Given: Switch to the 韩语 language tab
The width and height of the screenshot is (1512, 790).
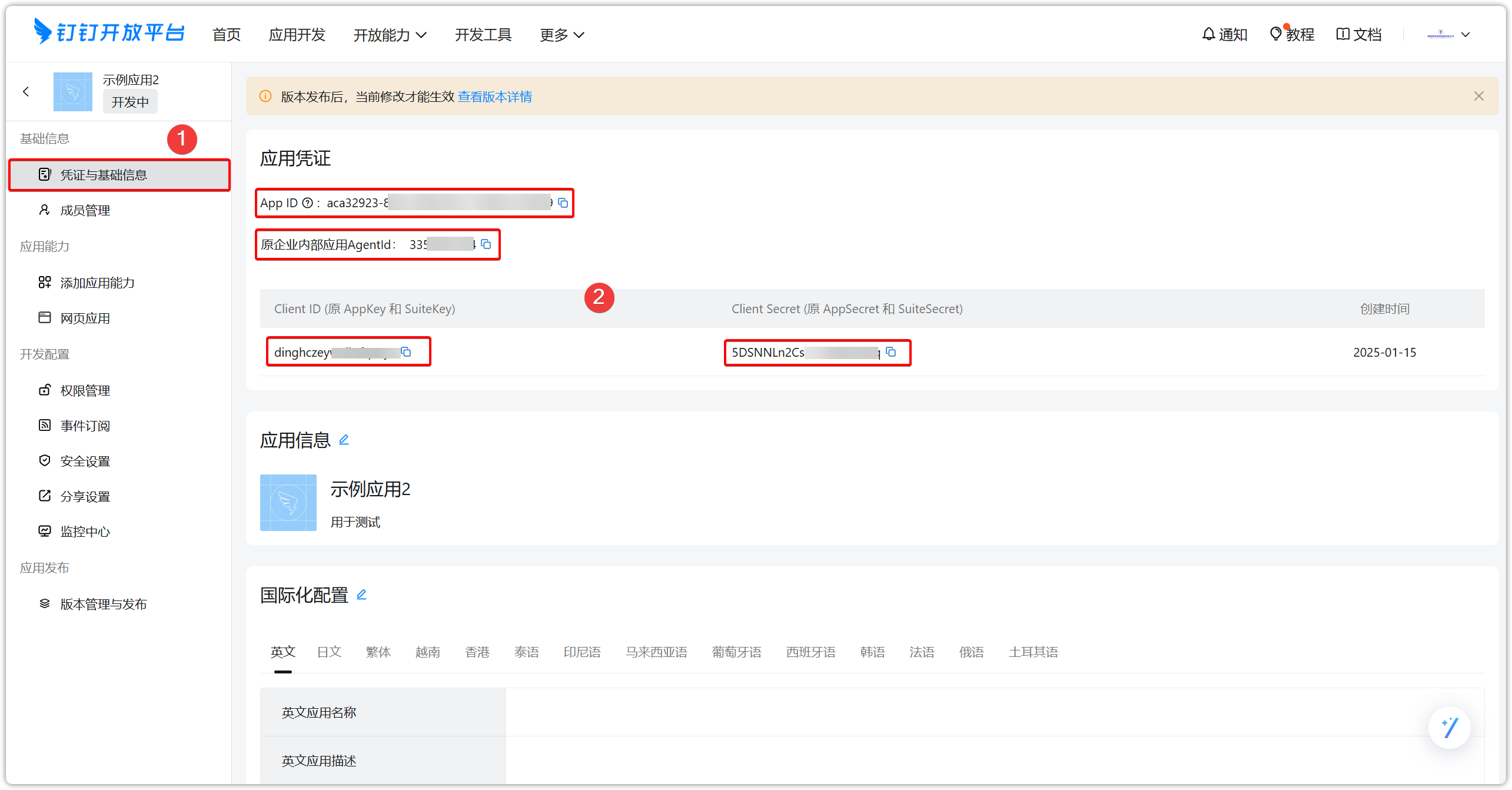Looking at the screenshot, I should (x=873, y=652).
